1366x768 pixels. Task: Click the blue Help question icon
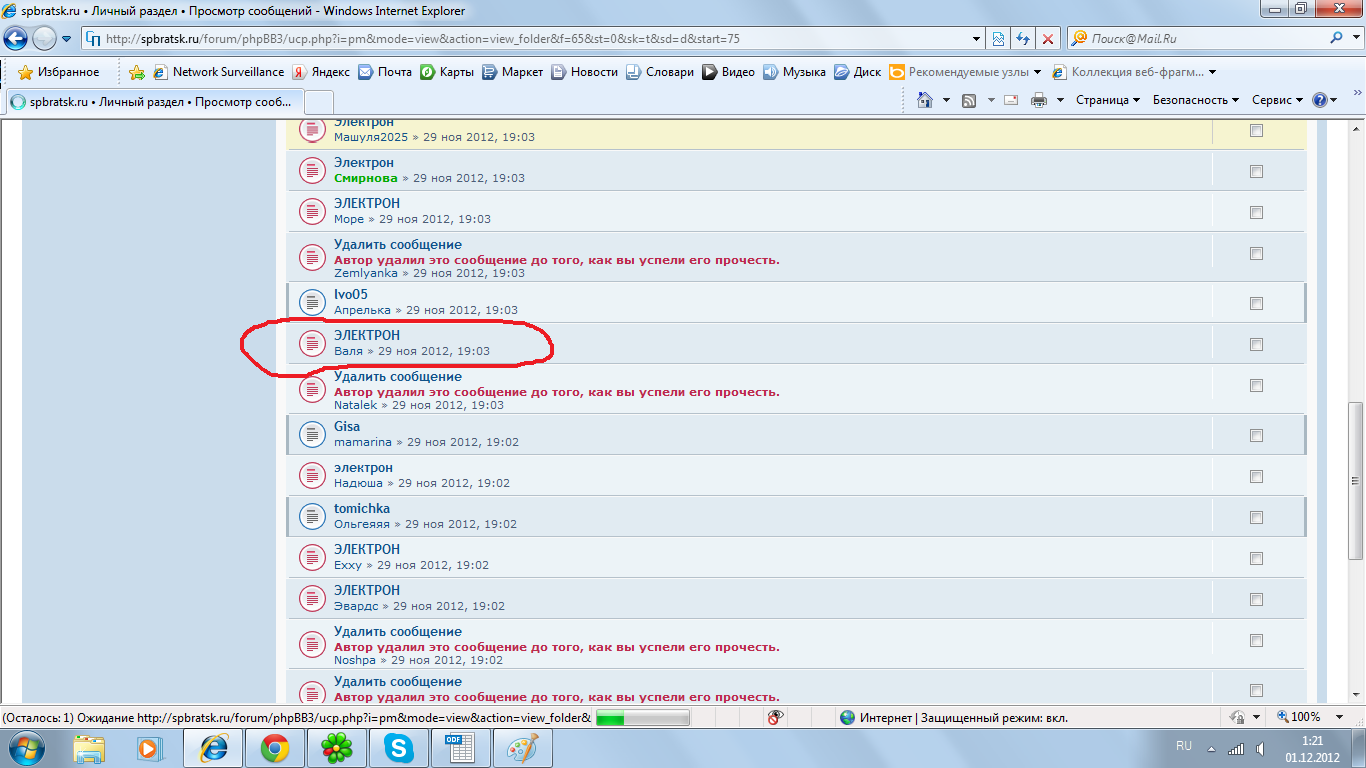(1320, 100)
